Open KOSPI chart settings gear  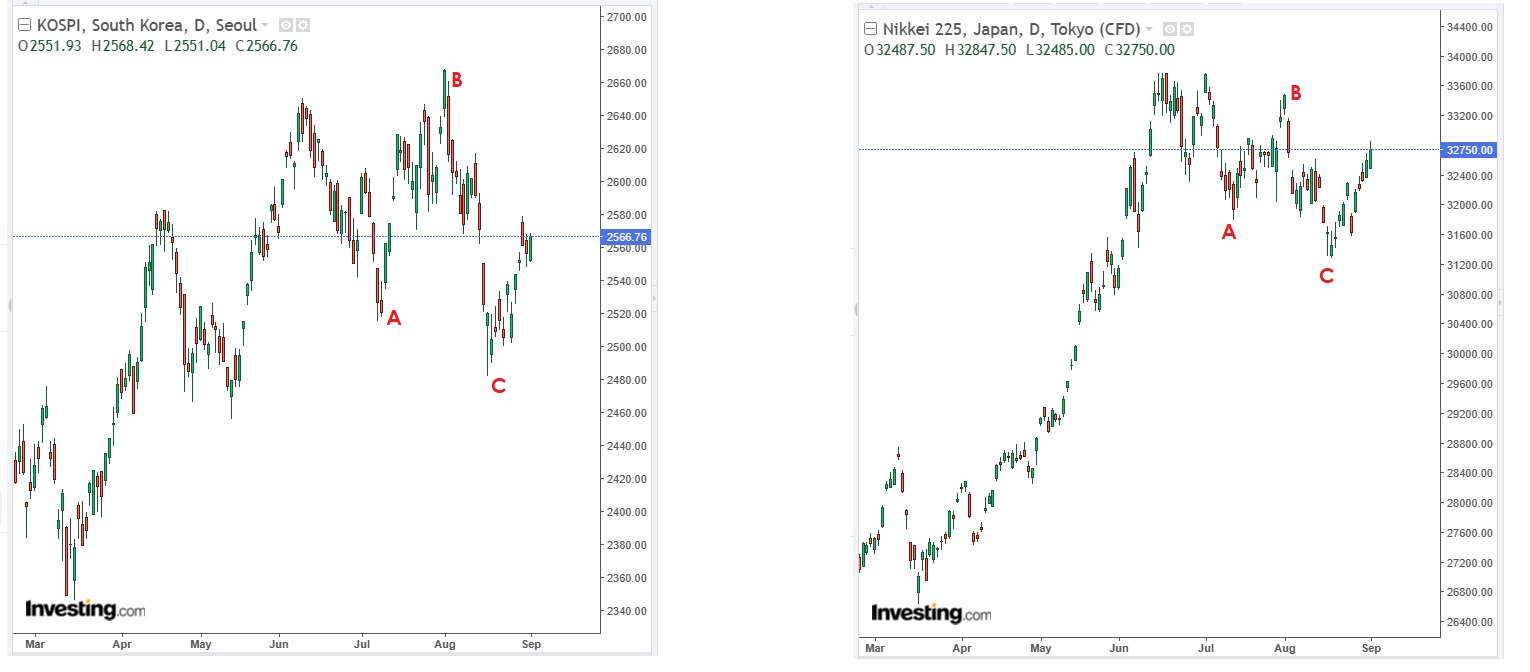pyautogui.click(x=303, y=25)
